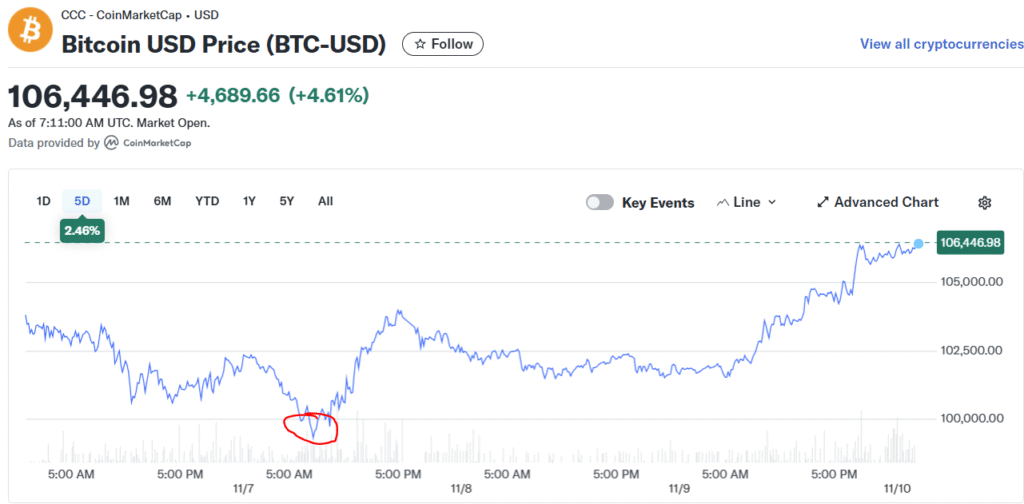This screenshot has height=504, width=1024.
Task: Click the star icon in Follow button
Action: 420,44
